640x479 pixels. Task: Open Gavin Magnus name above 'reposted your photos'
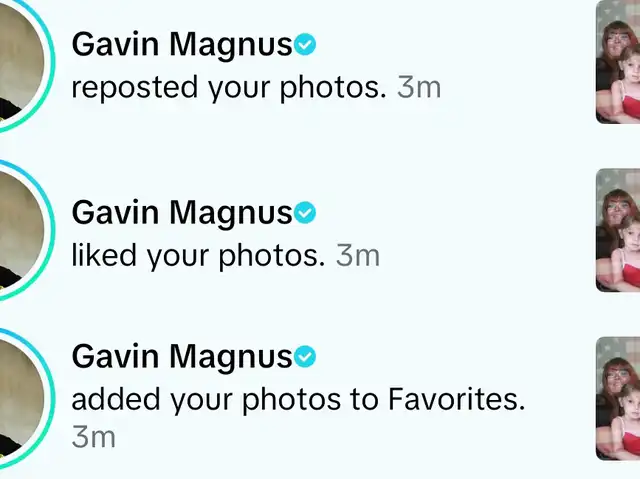(182, 45)
